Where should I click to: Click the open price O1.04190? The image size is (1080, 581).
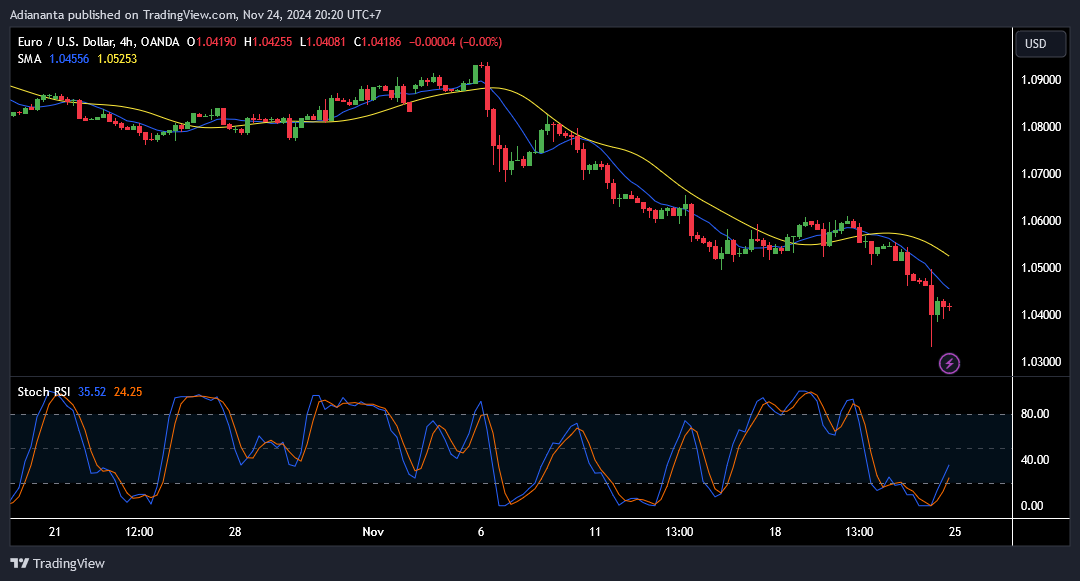point(211,42)
